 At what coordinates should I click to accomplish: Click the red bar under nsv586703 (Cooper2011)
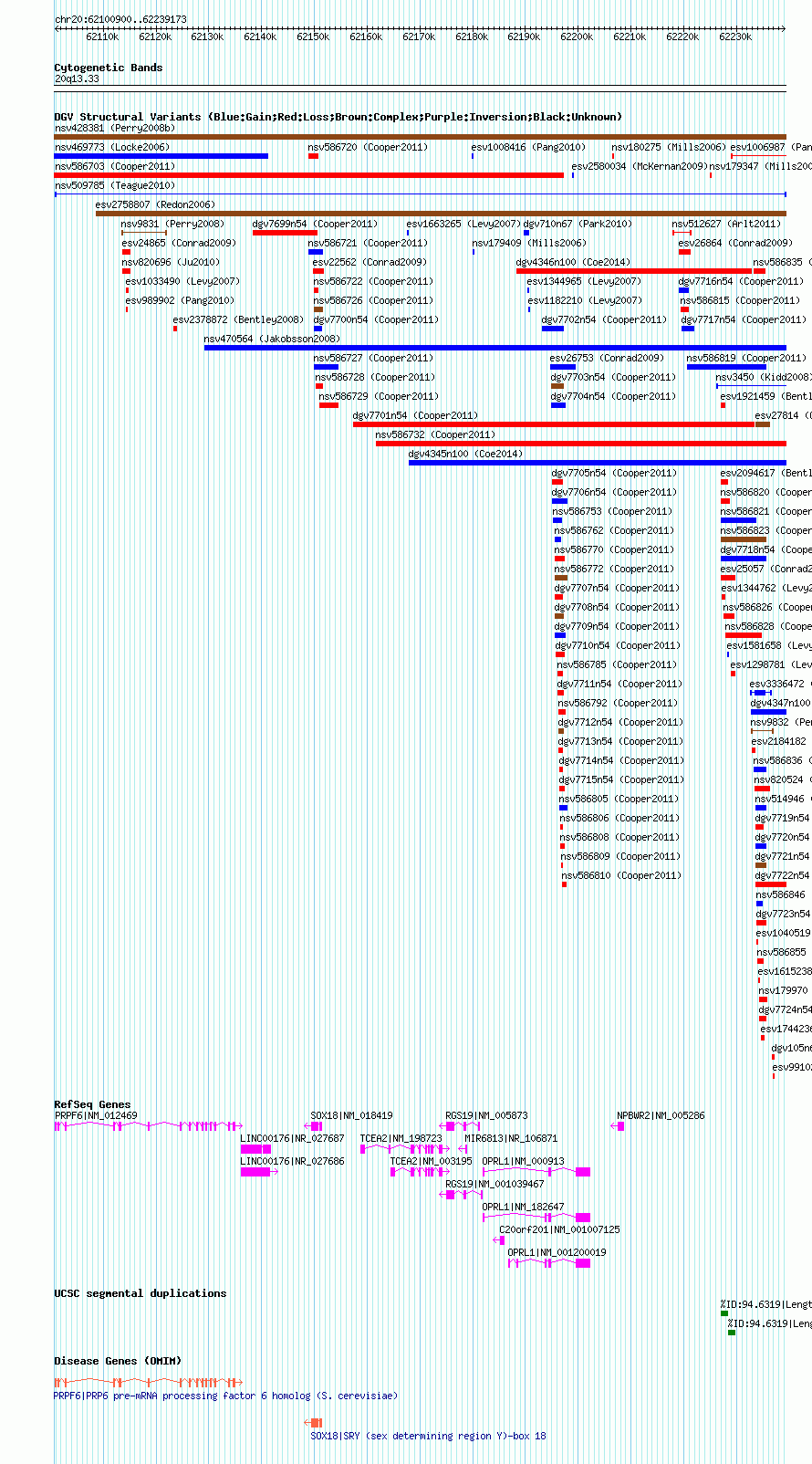coord(309,175)
